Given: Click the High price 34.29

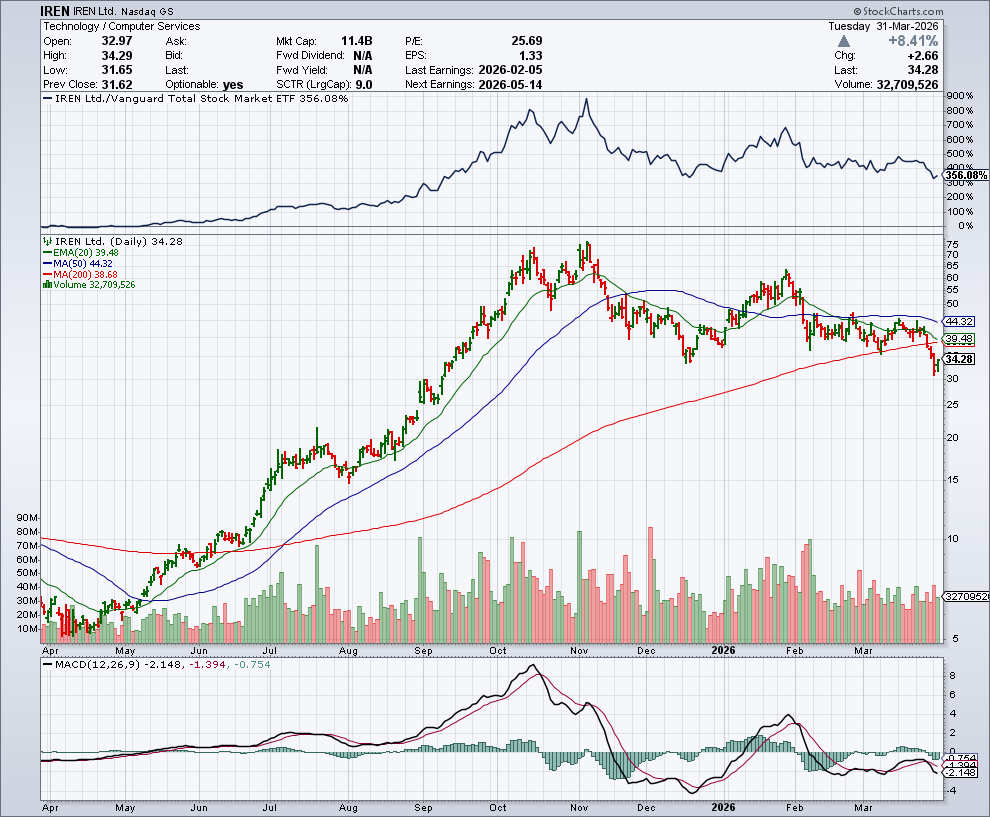Looking at the screenshot, I should pos(117,56).
